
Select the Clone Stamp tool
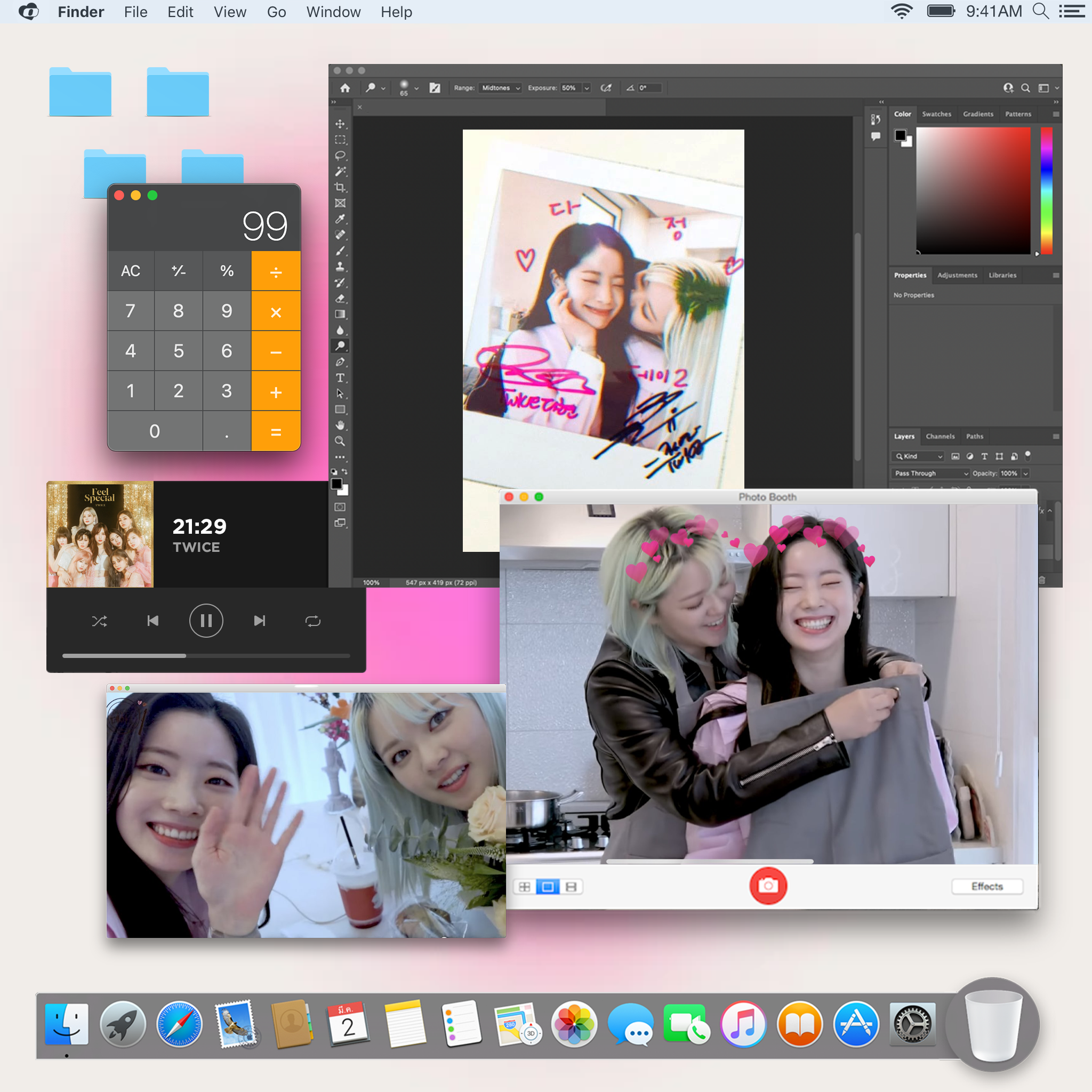pyautogui.click(x=340, y=266)
